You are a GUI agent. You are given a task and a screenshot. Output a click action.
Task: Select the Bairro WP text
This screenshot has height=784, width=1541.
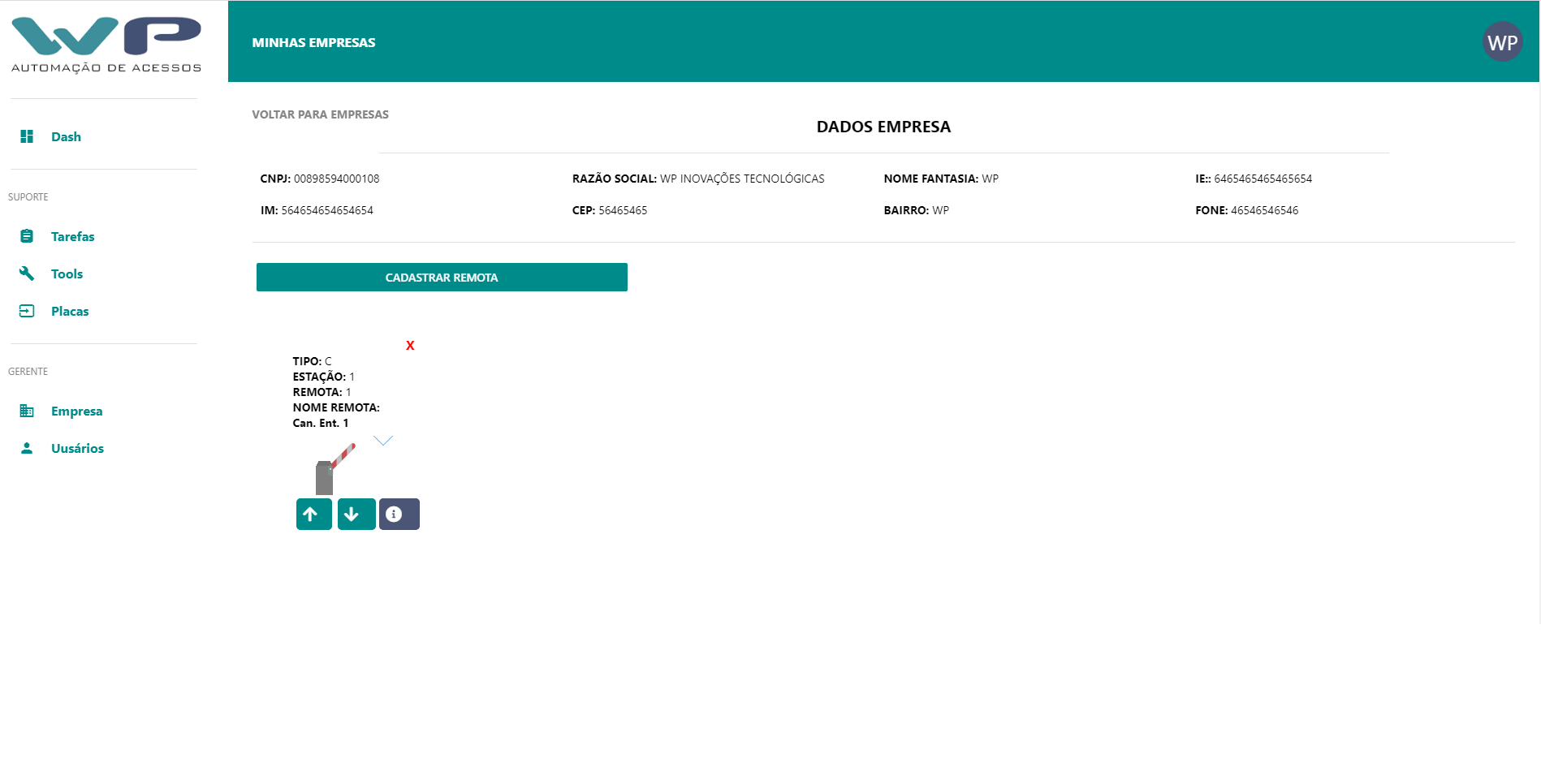[940, 210]
